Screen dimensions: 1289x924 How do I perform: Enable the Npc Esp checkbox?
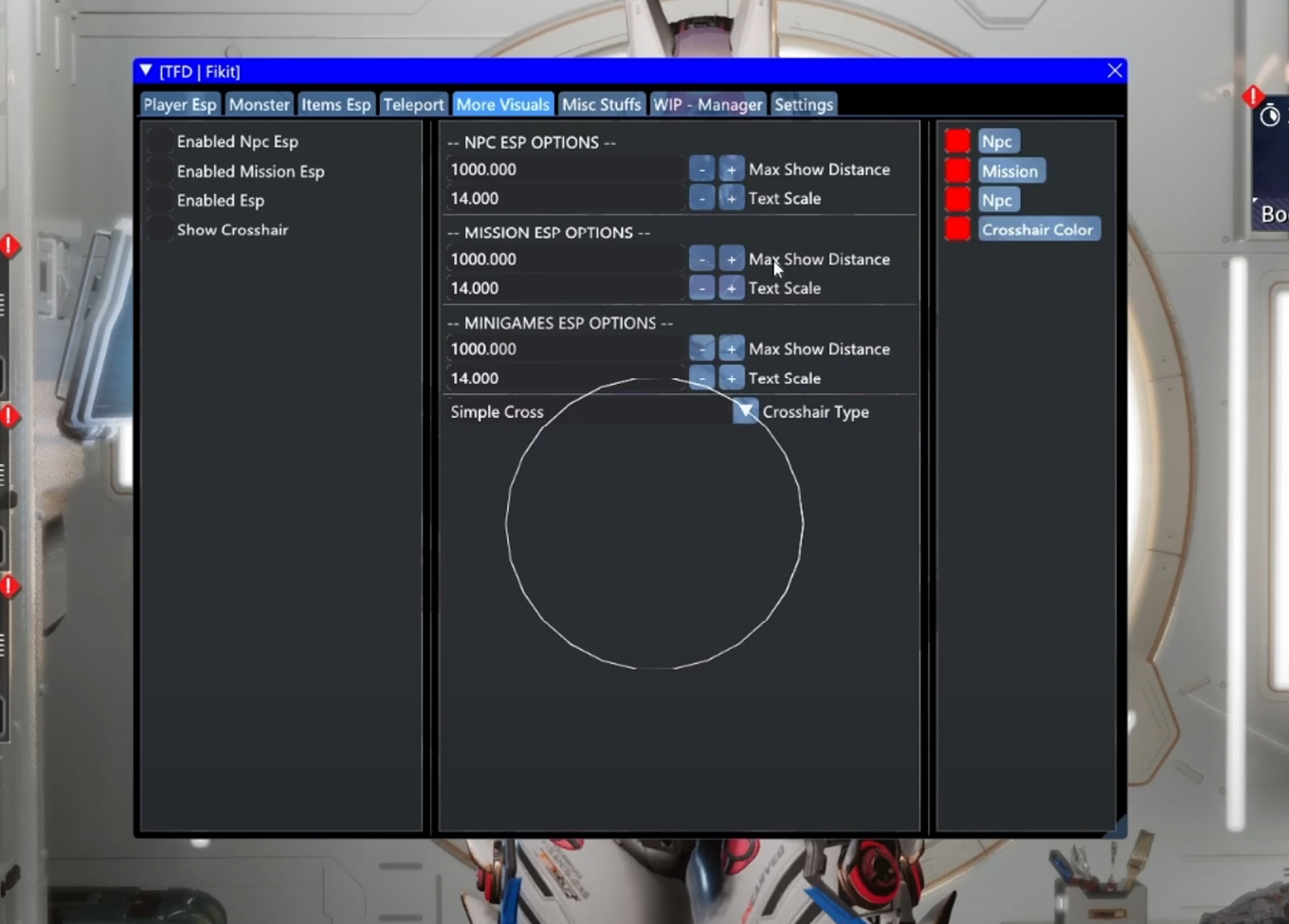pos(160,142)
